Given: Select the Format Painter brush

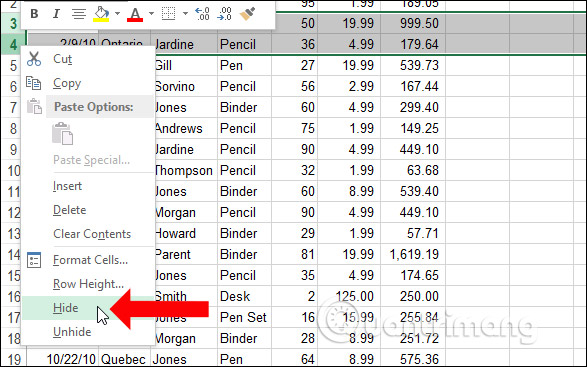Looking at the screenshot, I should pyautogui.click(x=247, y=14).
